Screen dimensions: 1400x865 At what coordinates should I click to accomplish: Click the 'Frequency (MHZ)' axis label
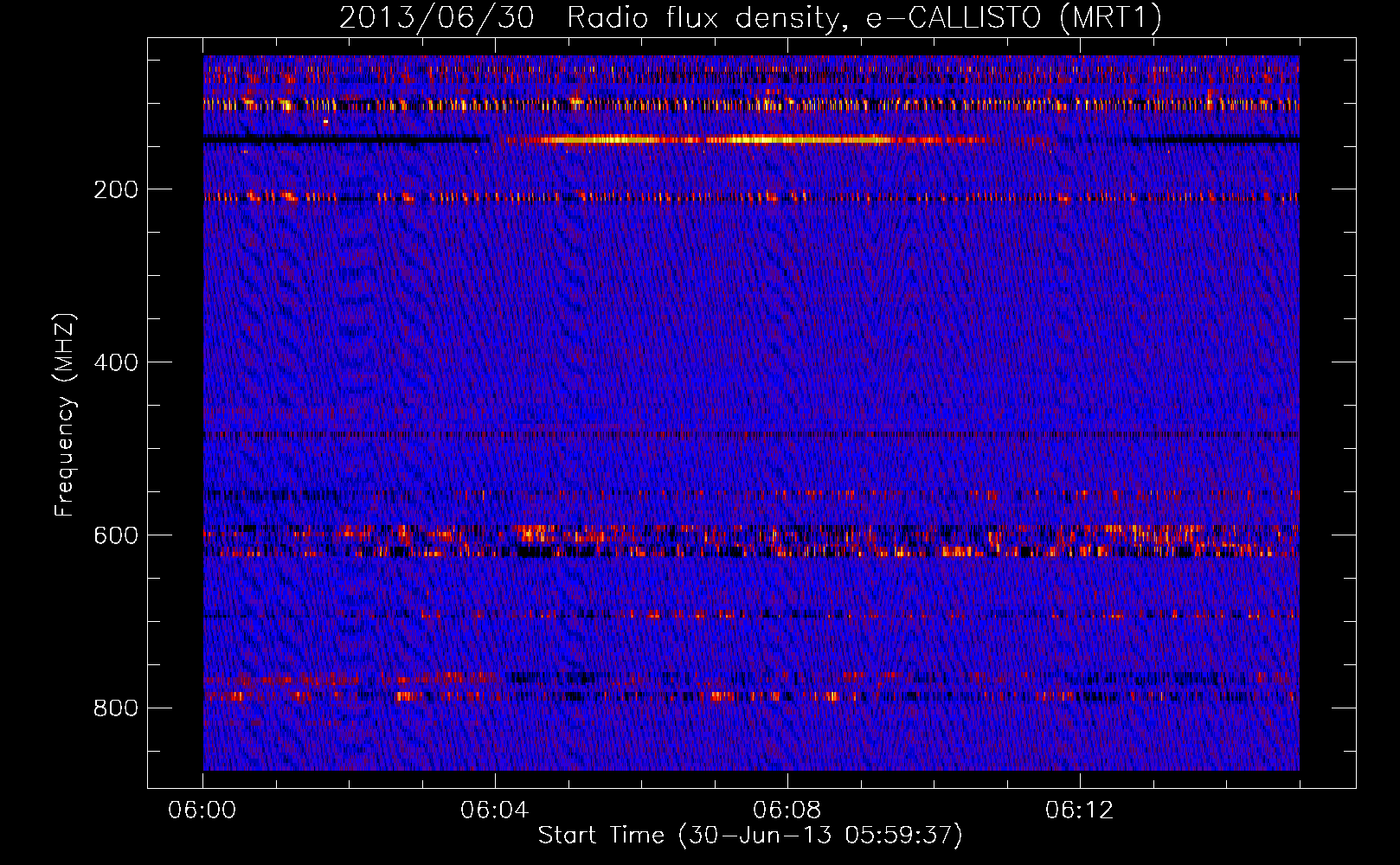(x=65, y=415)
